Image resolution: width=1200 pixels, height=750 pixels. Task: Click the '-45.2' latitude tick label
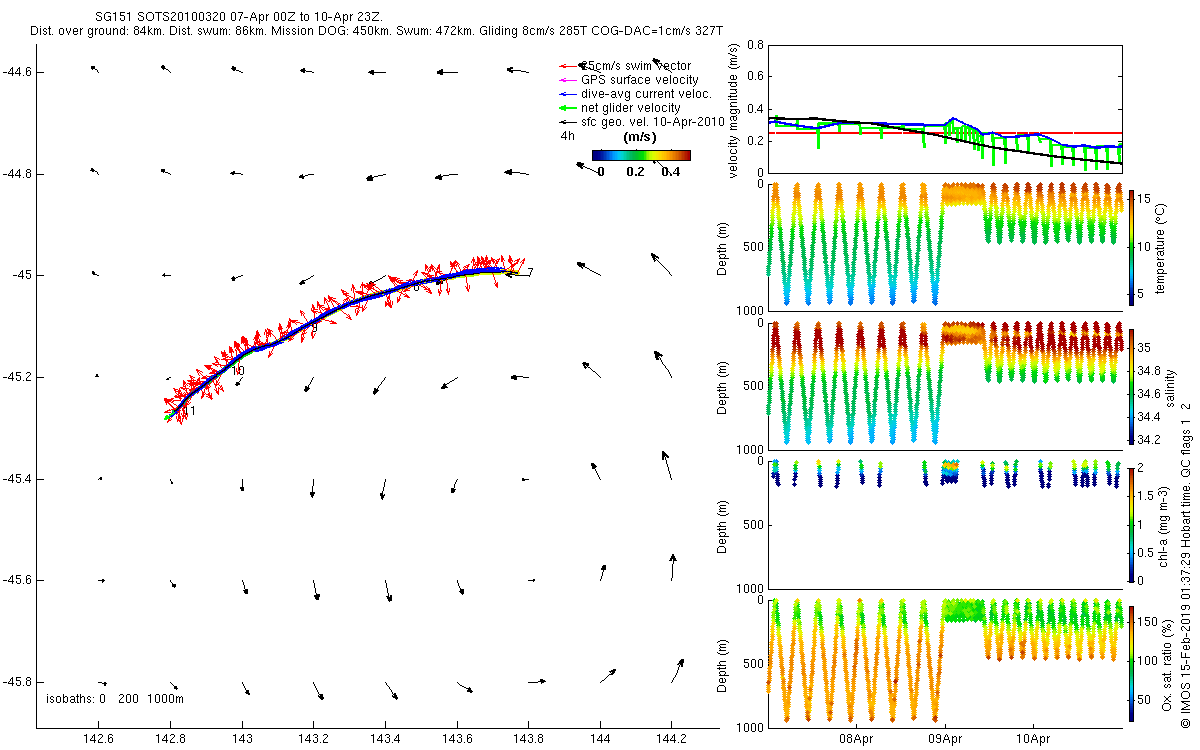coord(19,377)
